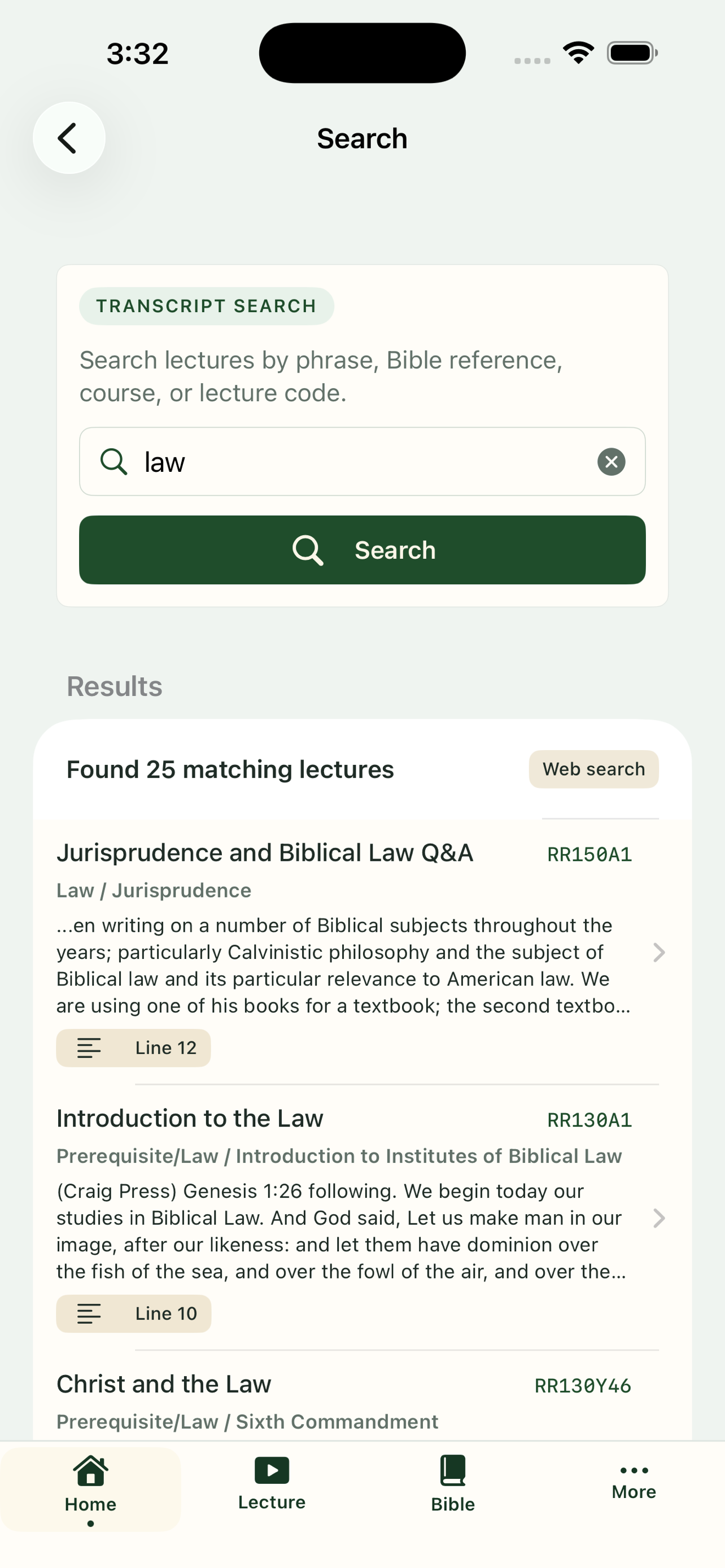This screenshot has height=1568, width=725.
Task: Jump to Line 12 in transcript
Action: point(133,1048)
